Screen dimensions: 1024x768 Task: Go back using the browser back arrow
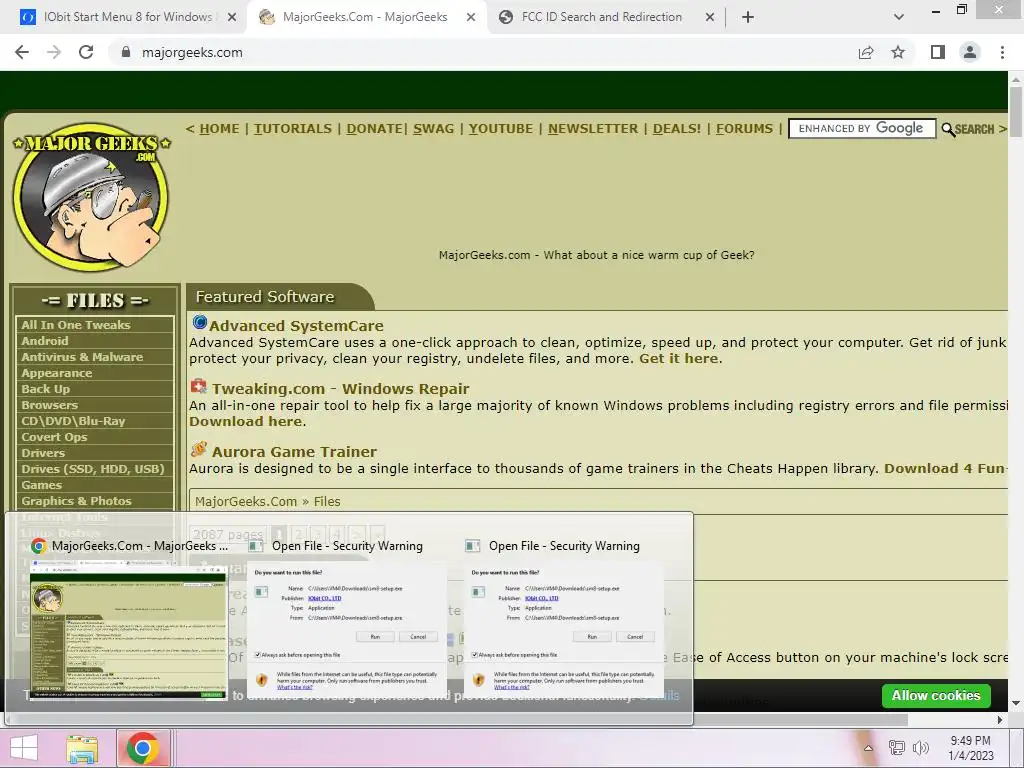click(22, 52)
